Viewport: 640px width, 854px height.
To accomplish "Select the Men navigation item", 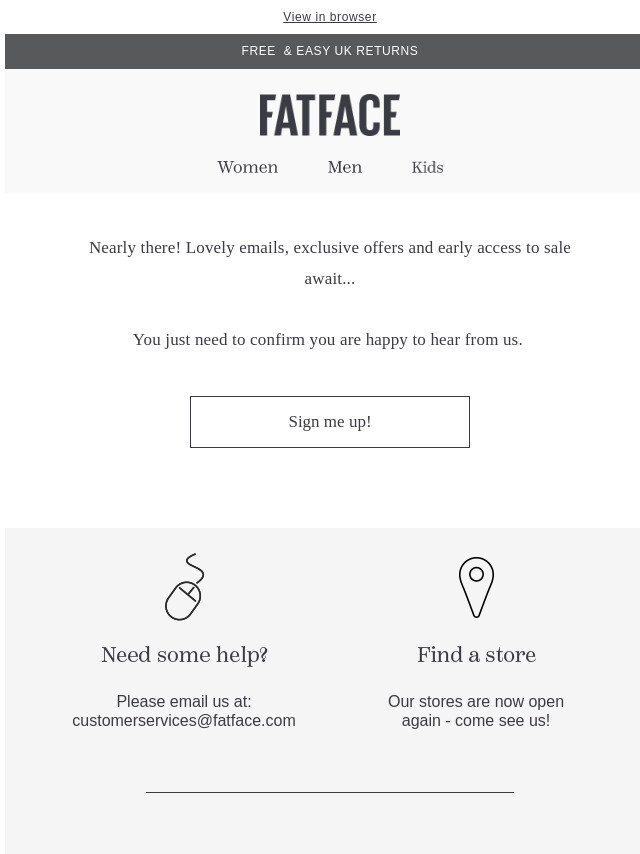I will click(345, 167).
